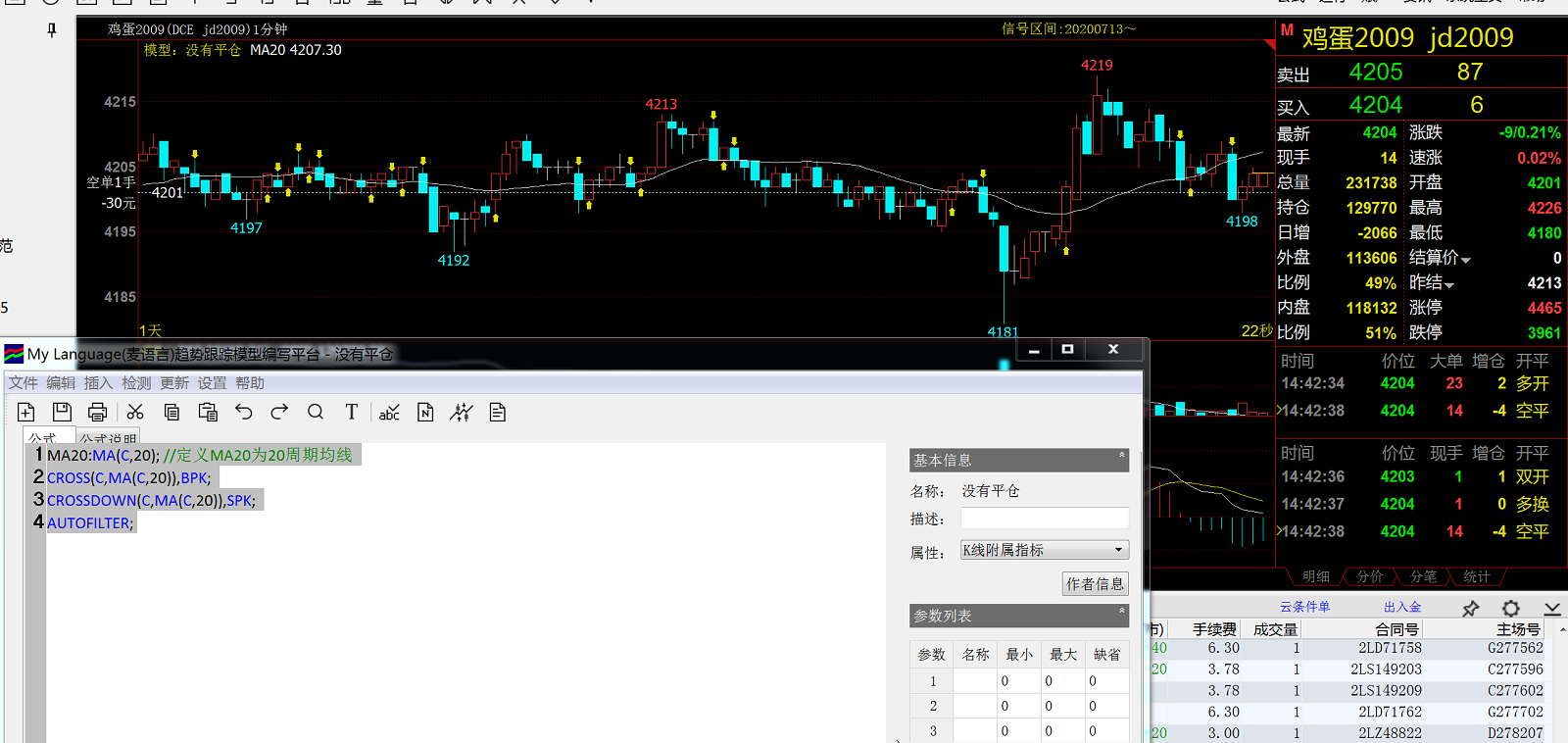Paste code with the clipboard icon
Viewport: 1568px width, 743px height.
tap(208, 413)
